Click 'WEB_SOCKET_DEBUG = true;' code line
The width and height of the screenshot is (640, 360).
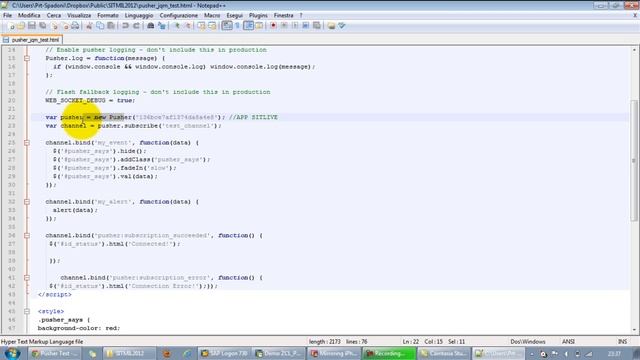click(x=90, y=100)
